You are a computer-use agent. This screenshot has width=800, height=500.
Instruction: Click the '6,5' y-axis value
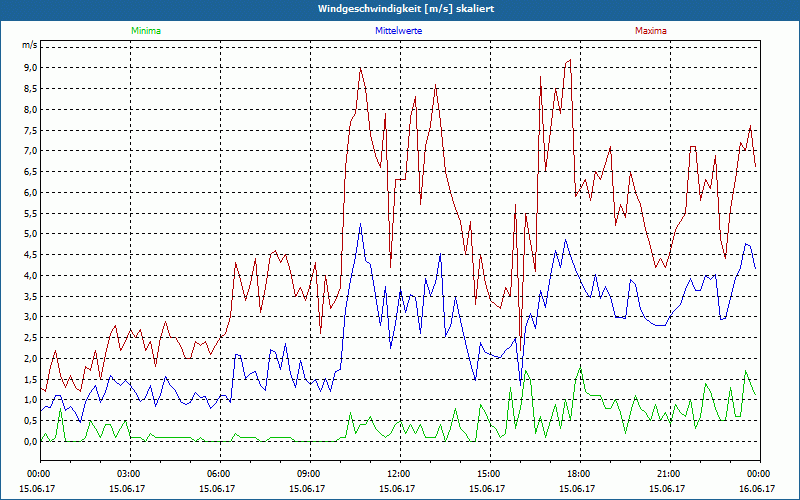(31, 172)
